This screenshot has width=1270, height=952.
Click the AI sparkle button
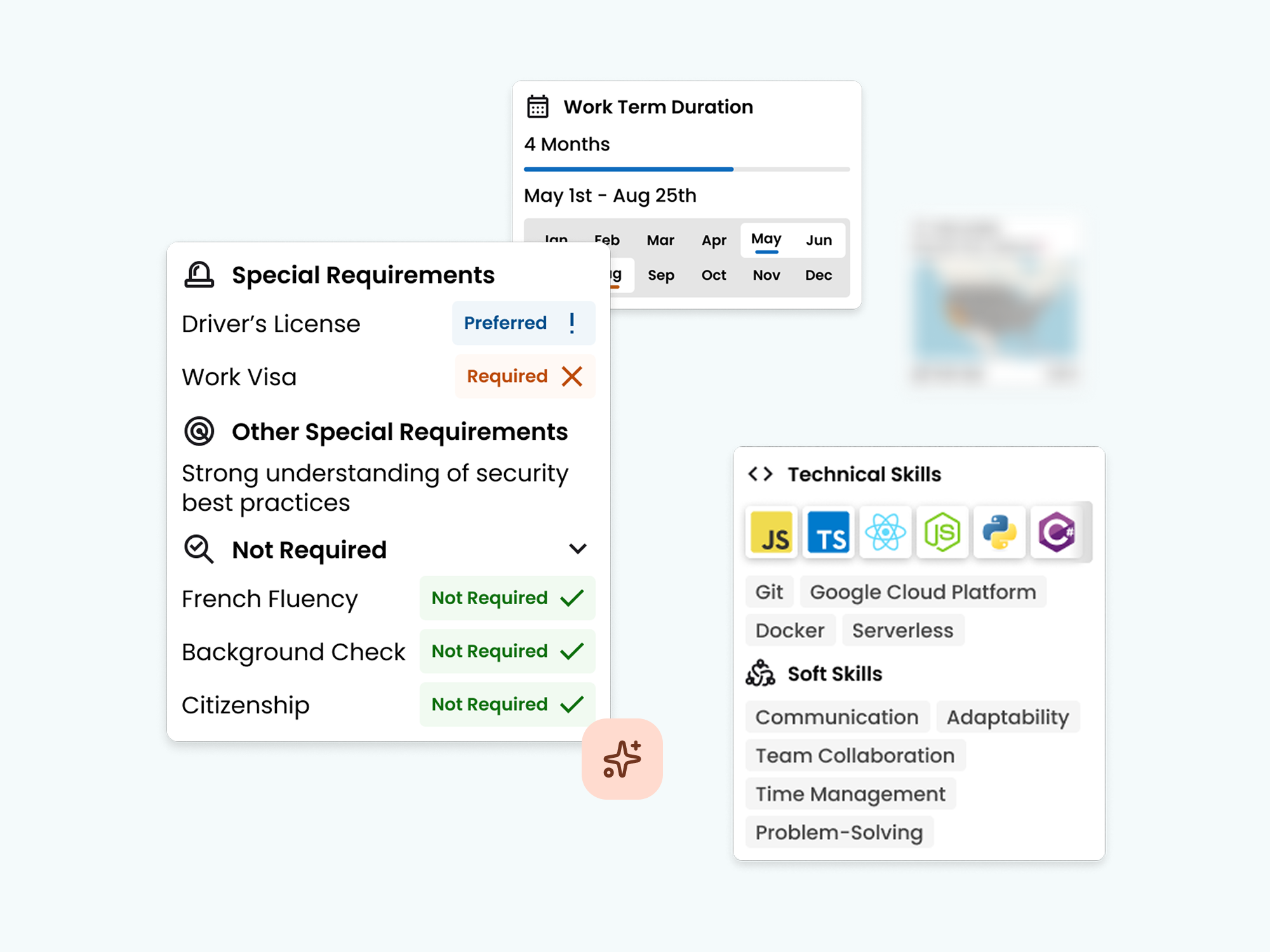pos(622,758)
